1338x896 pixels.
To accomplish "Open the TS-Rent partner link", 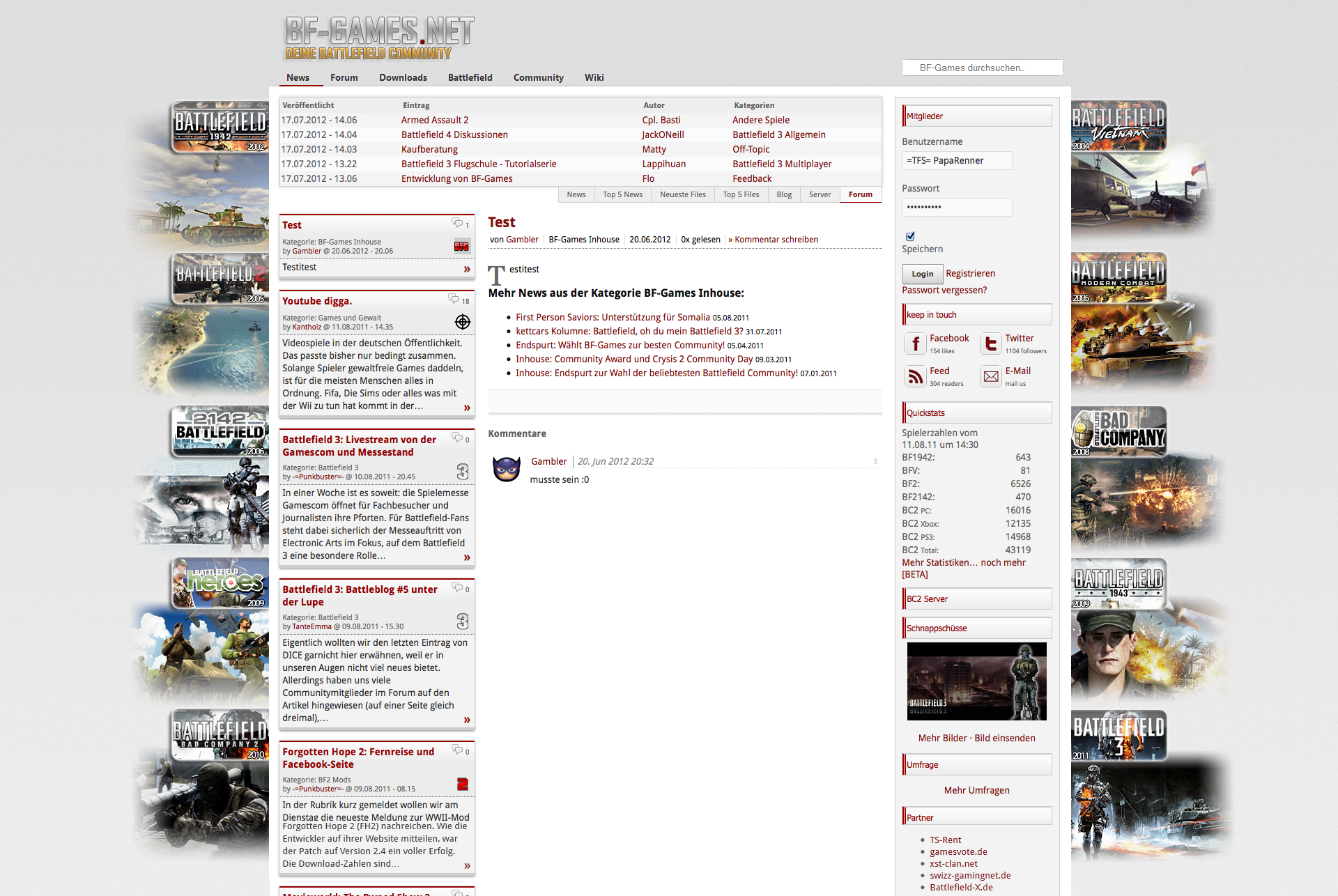I will 945,840.
